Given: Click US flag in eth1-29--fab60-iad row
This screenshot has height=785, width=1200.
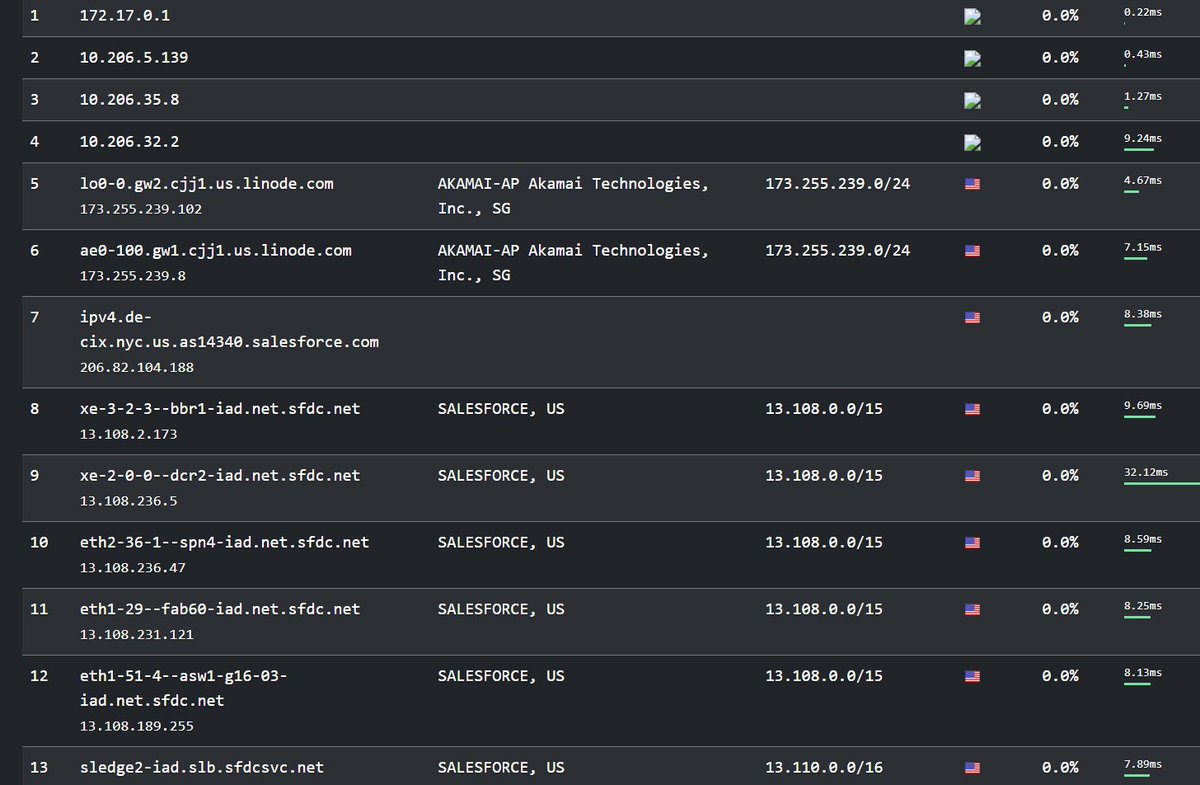Looking at the screenshot, I should 972,610.
